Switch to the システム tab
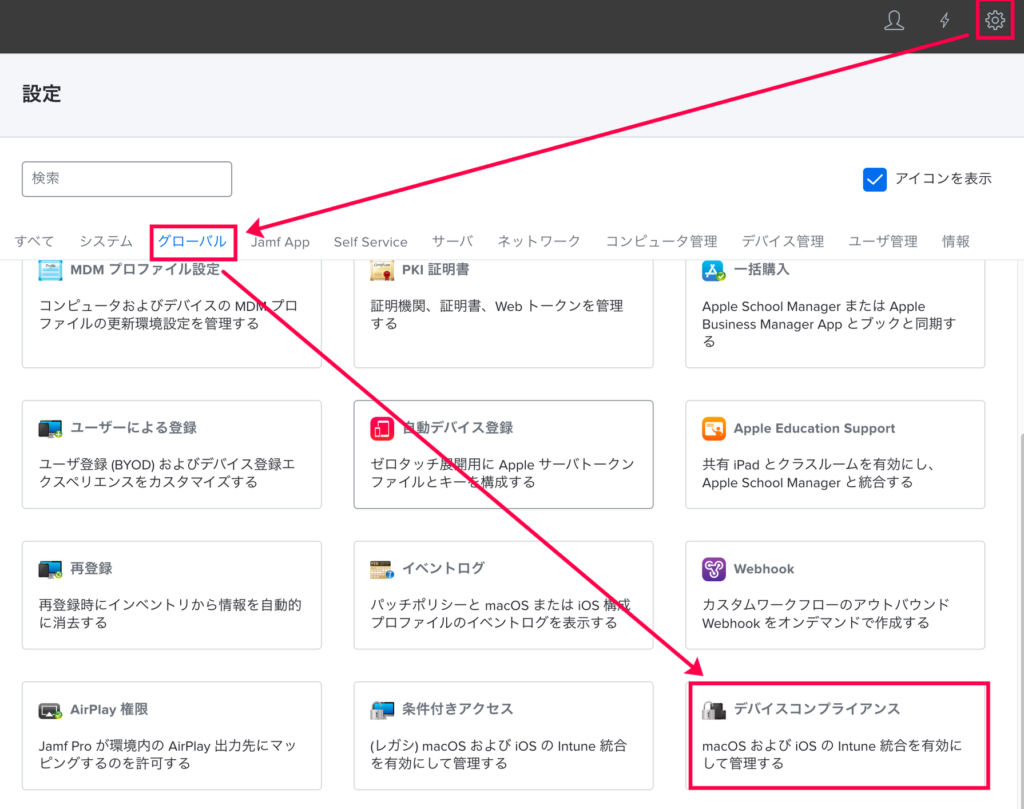This screenshot has width=1024, height=809. [106, 242]
